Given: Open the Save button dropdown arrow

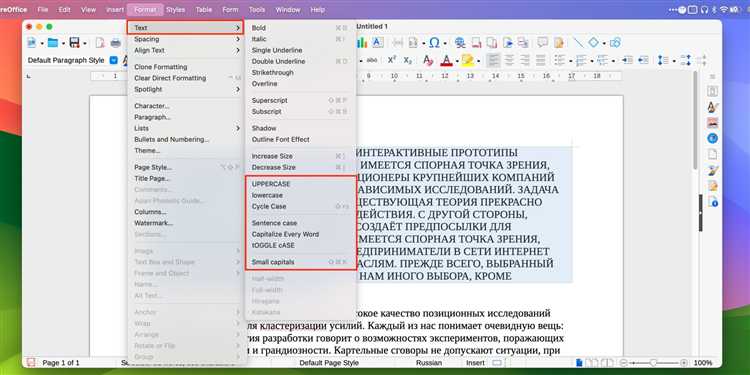Looking at the screenshot, I should 85,44.
